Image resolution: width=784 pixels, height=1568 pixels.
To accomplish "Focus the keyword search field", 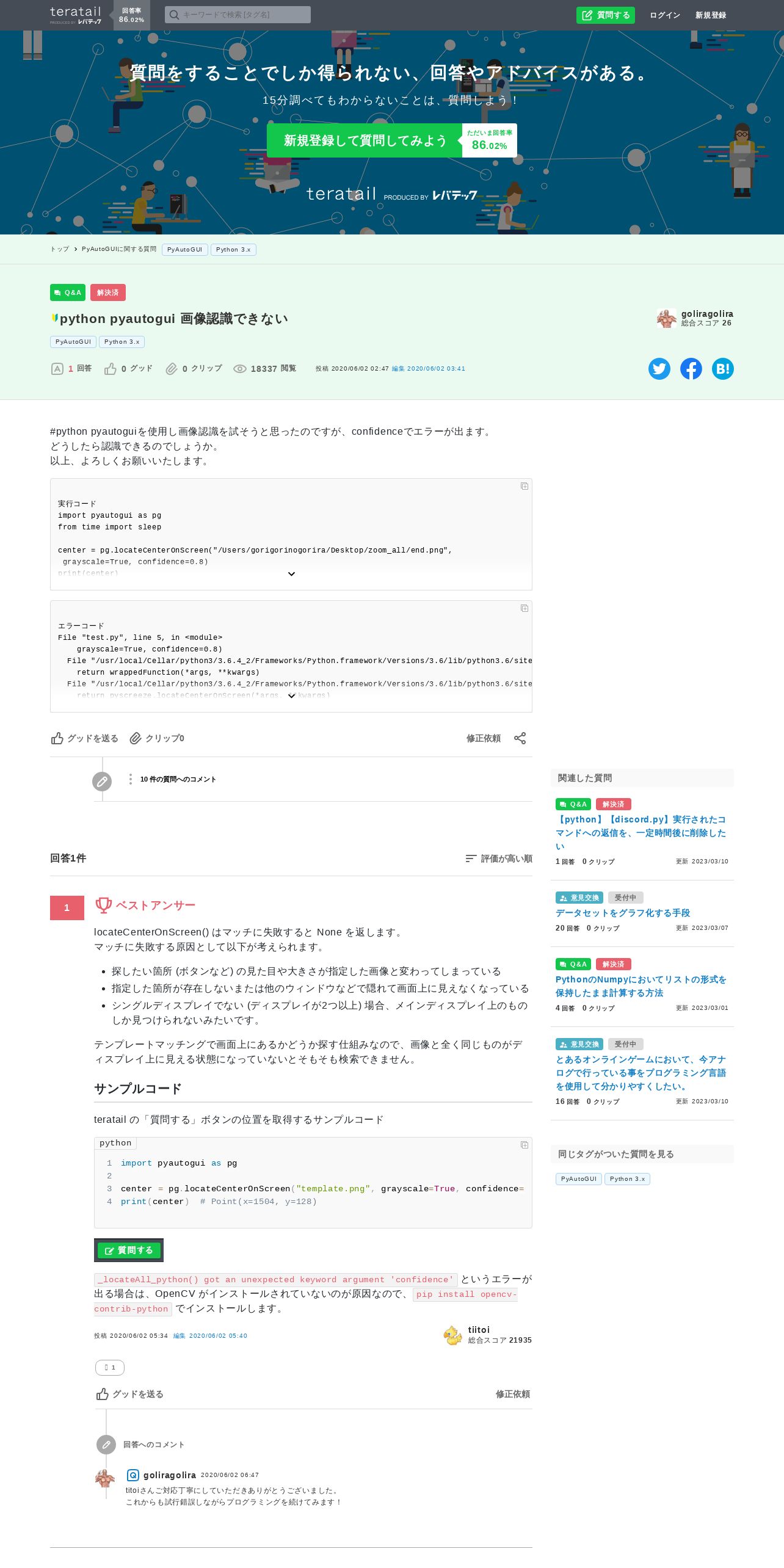I will coord(238,15).
